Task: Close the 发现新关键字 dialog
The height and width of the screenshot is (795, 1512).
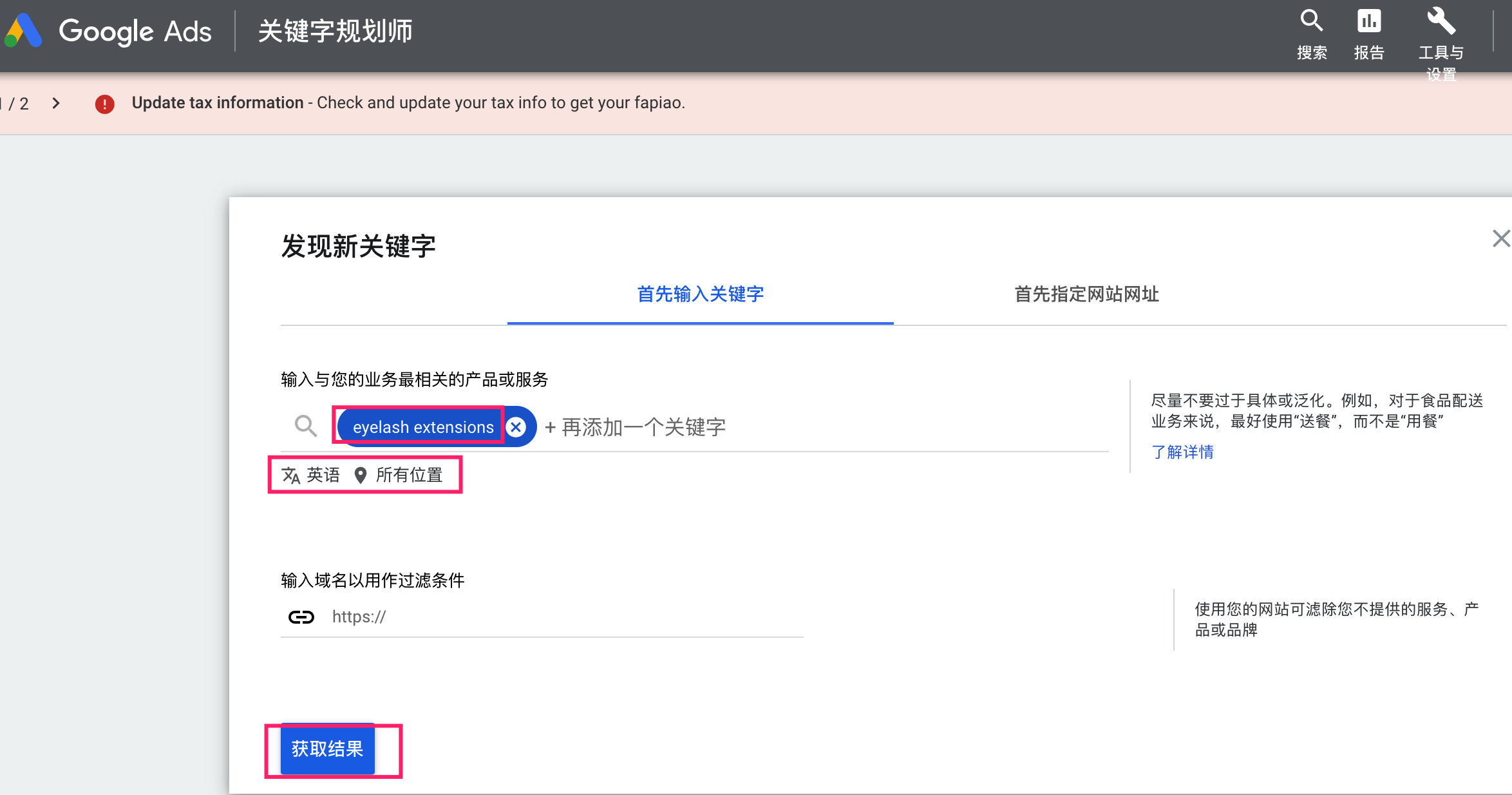Action: coord(1500,238)
